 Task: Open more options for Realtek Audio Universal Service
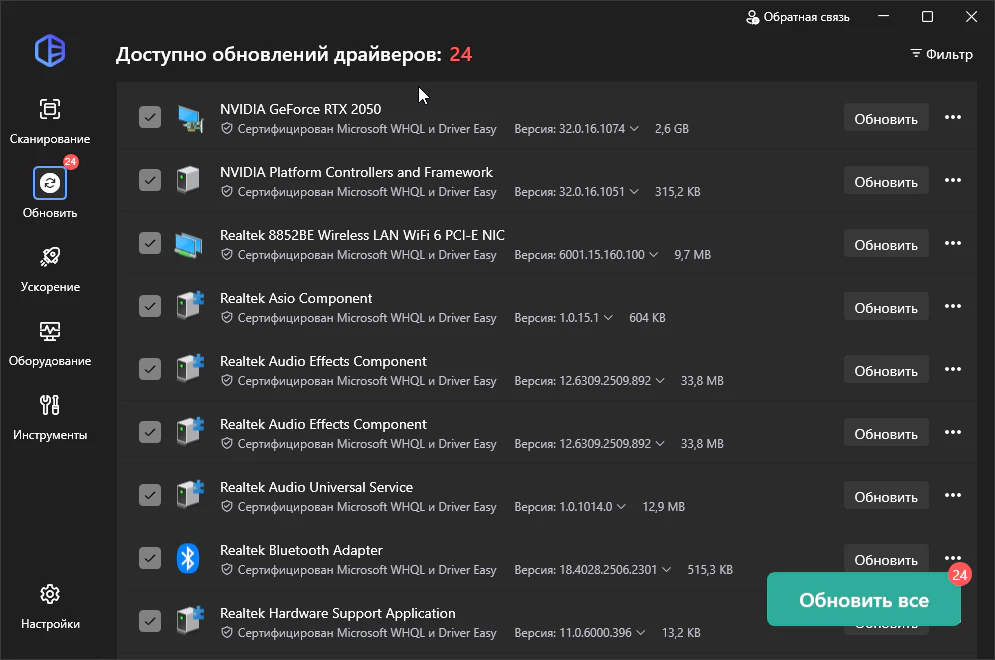click(x=952, y=495)
